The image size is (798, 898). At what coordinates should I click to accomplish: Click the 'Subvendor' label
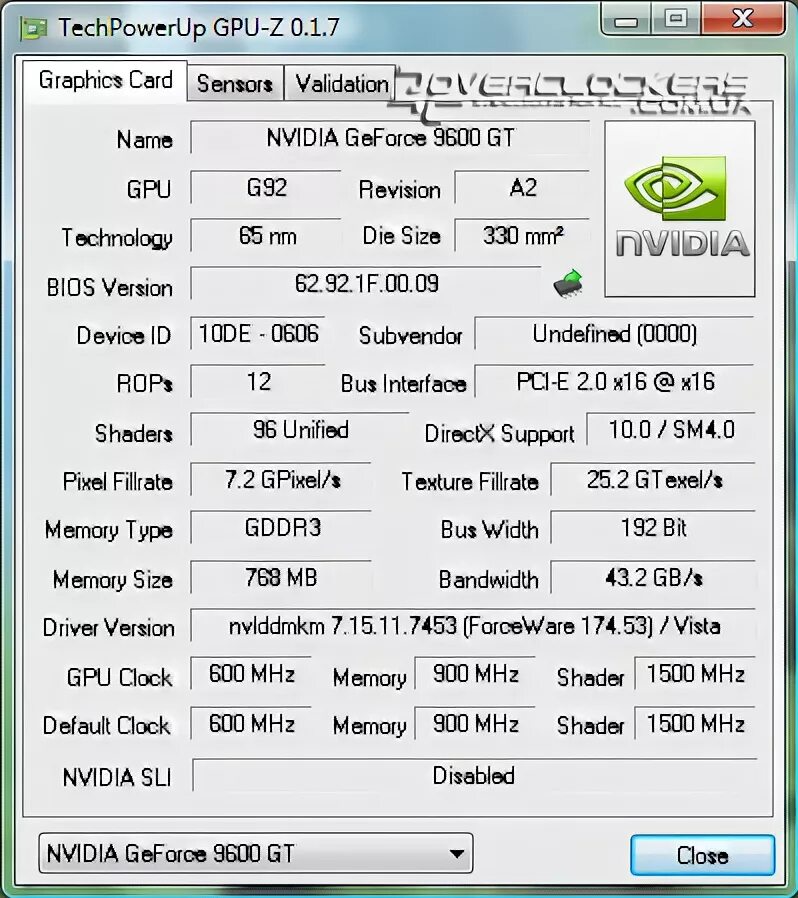point(410,336)
